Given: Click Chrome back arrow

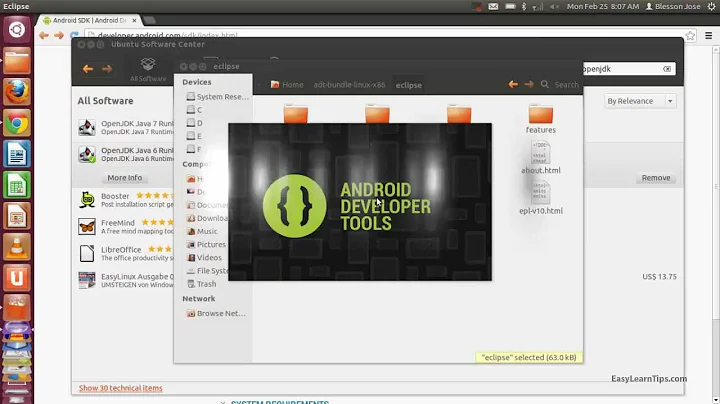Looking at the screenshot, I should tap(44, 35).
